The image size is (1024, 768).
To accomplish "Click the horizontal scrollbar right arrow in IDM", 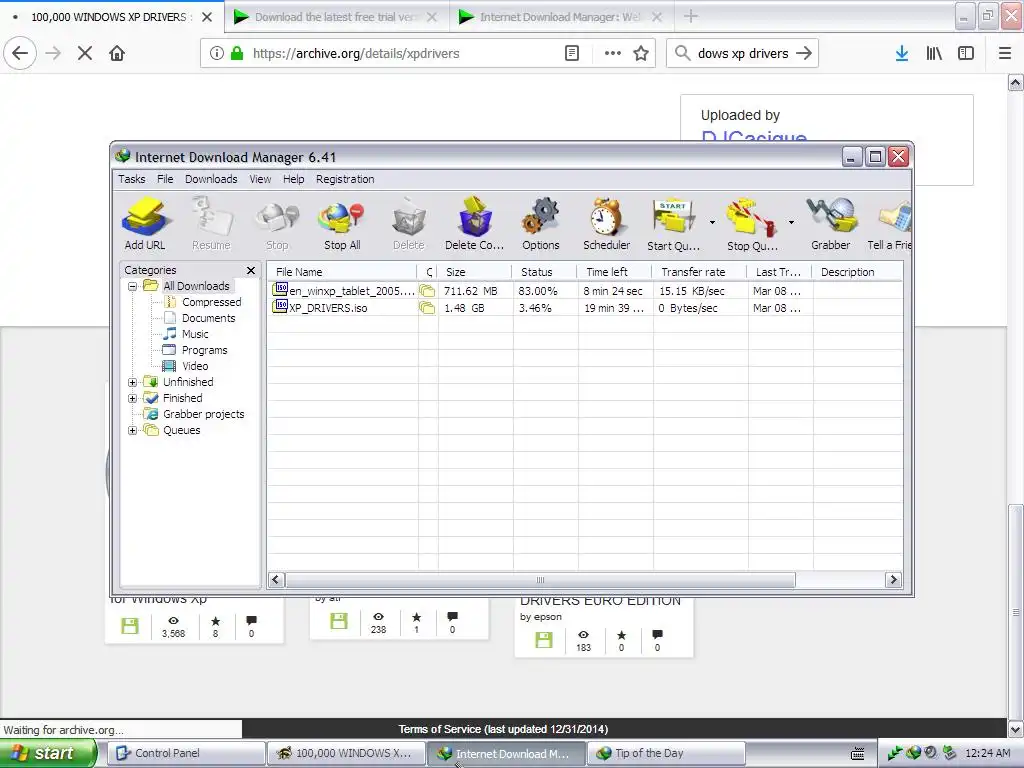I will pos(893,579).
